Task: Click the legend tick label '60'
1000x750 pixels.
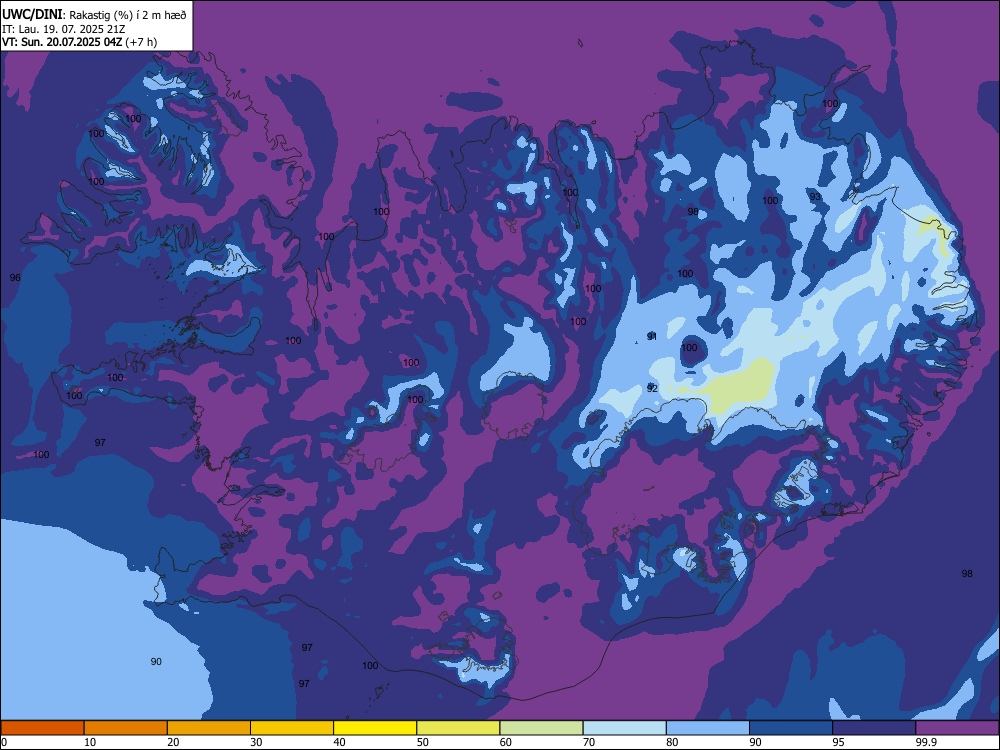Action: (506, 742)
